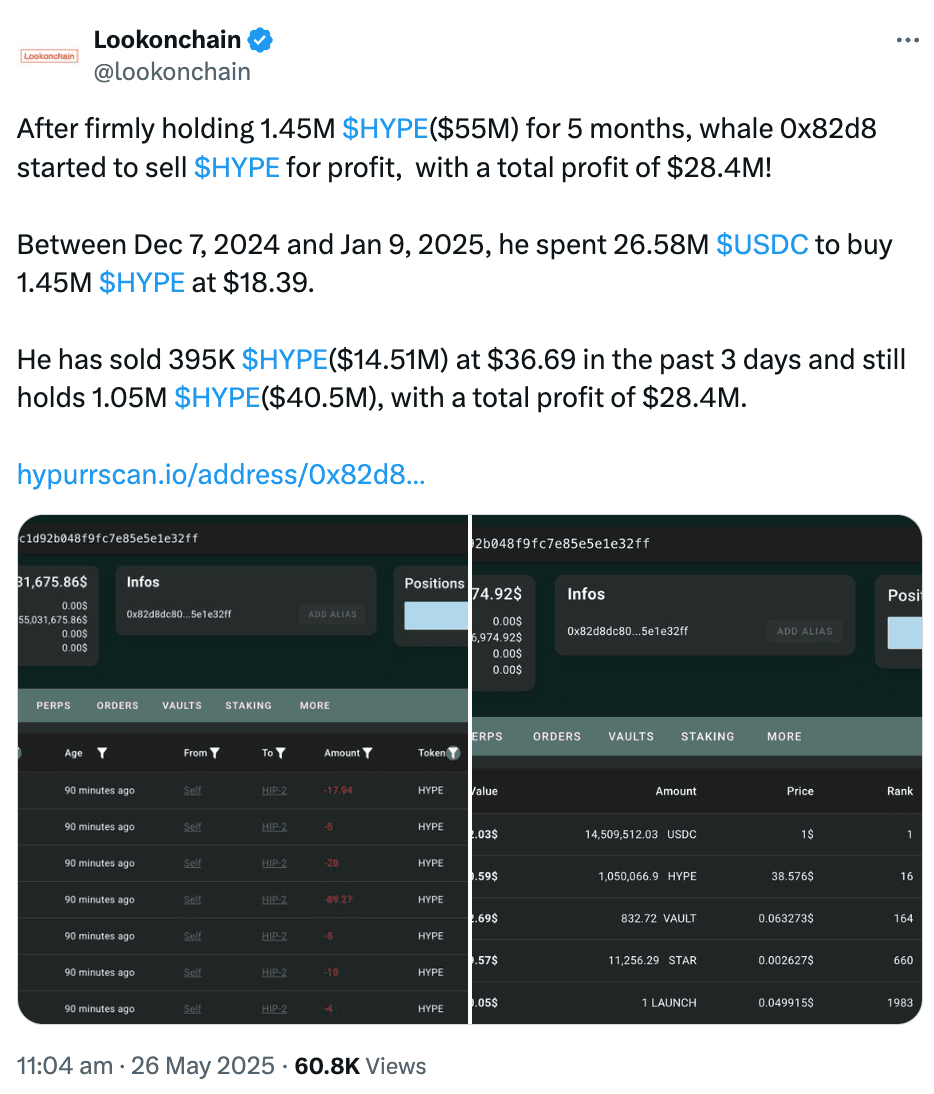The image size is (934, 1094).
Task: Click the From column filter icon
Action: [215, 753]
